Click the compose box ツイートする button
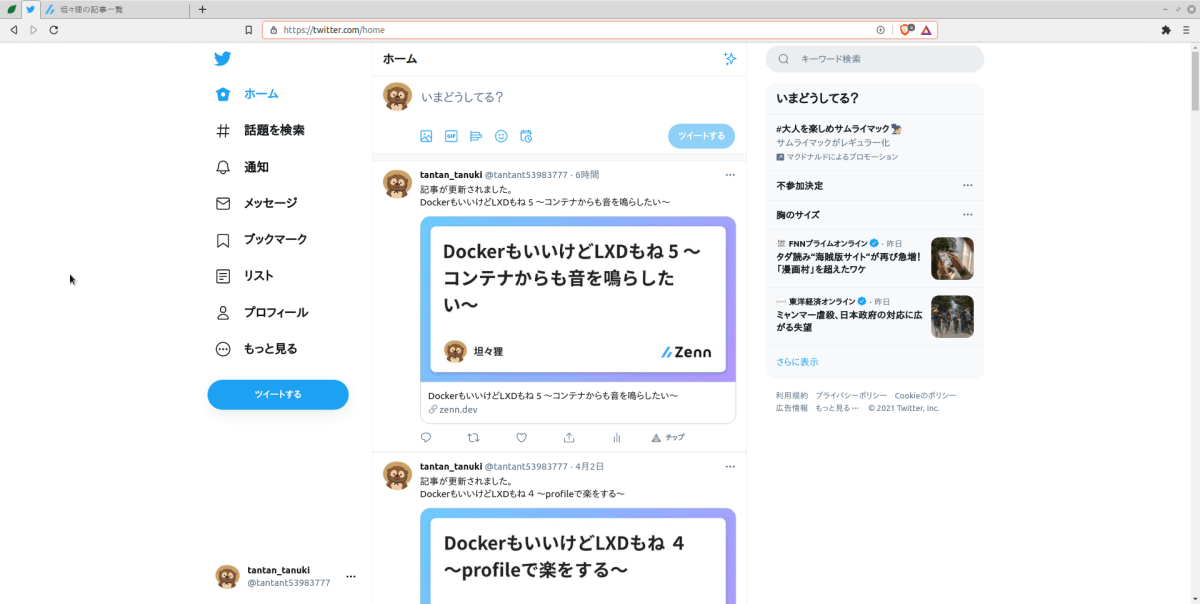 click(x=701, y=136)
